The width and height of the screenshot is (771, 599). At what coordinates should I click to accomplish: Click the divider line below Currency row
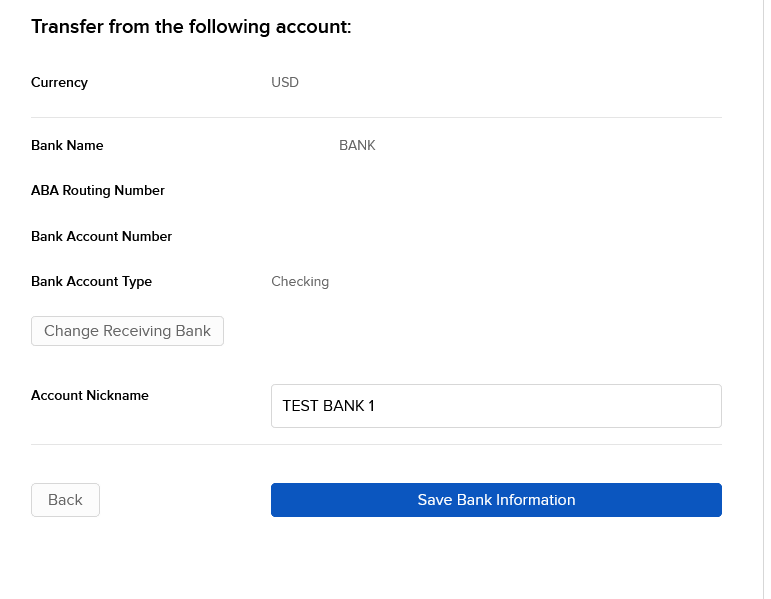376,118
